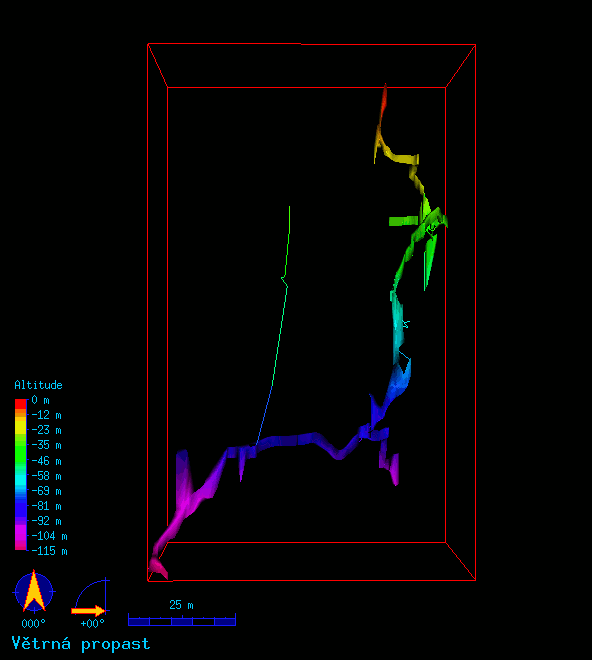The height and width of the screenshot is (660, 592).
Task: Click the magenta deepest passage at bottom-left
Action: pyautogui.click(x=159, y=563)
